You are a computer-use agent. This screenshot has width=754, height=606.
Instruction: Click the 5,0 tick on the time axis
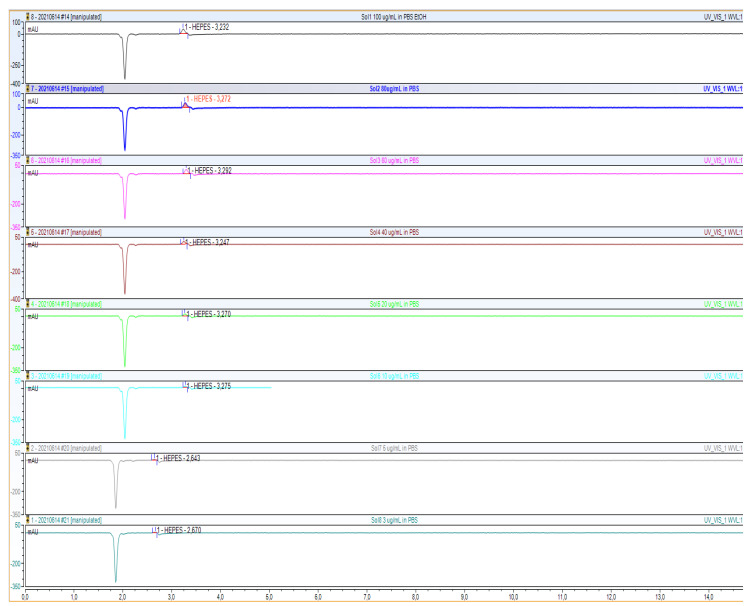268,597
